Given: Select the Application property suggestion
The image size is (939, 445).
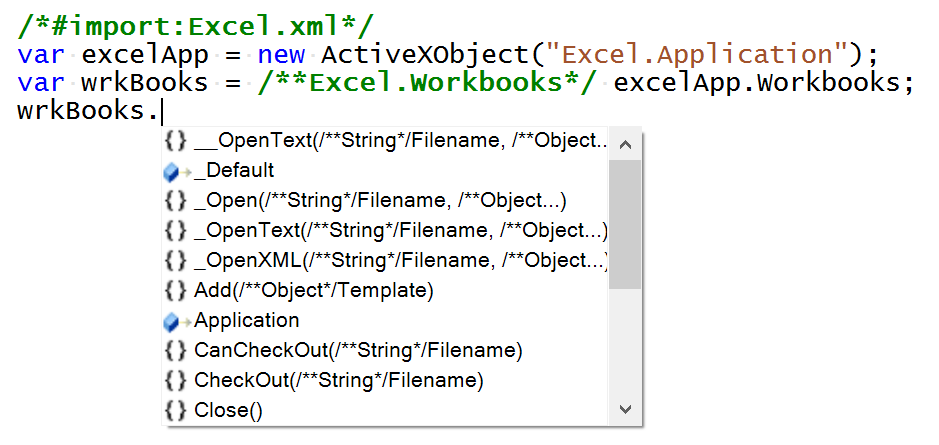Looking at the screenshot, I should point(247,321).
